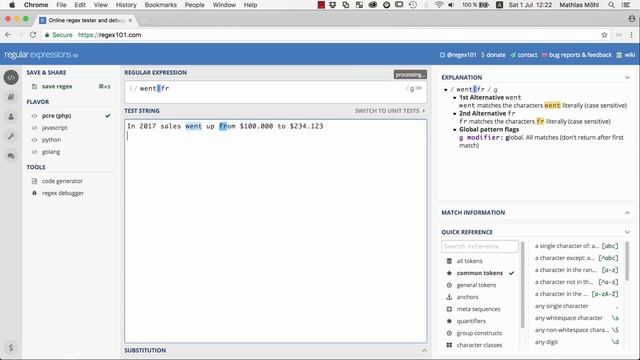Select the Online regex tester tab

tap(86, 20)
